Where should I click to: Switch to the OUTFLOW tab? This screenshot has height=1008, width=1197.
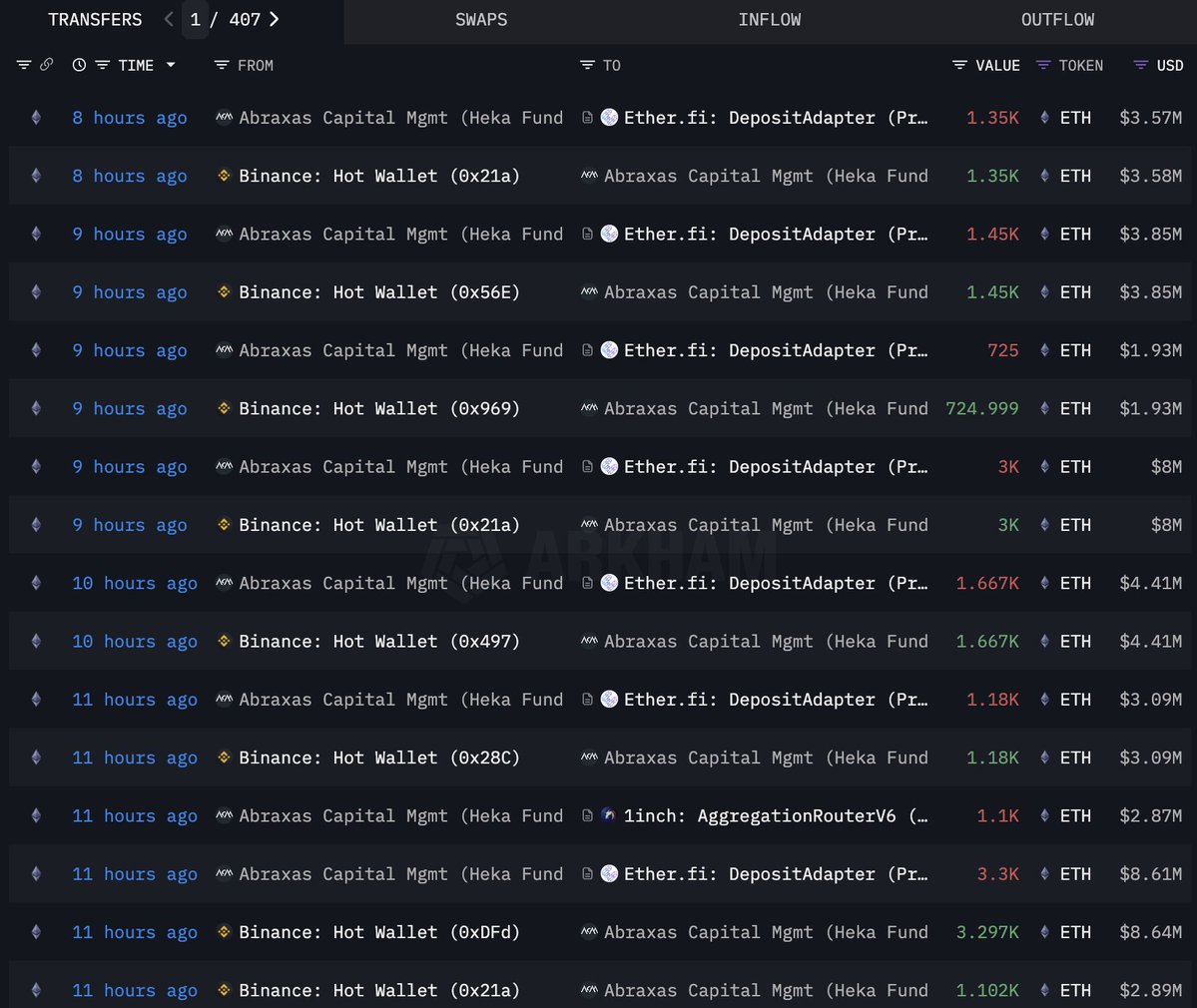(1057, 20)
